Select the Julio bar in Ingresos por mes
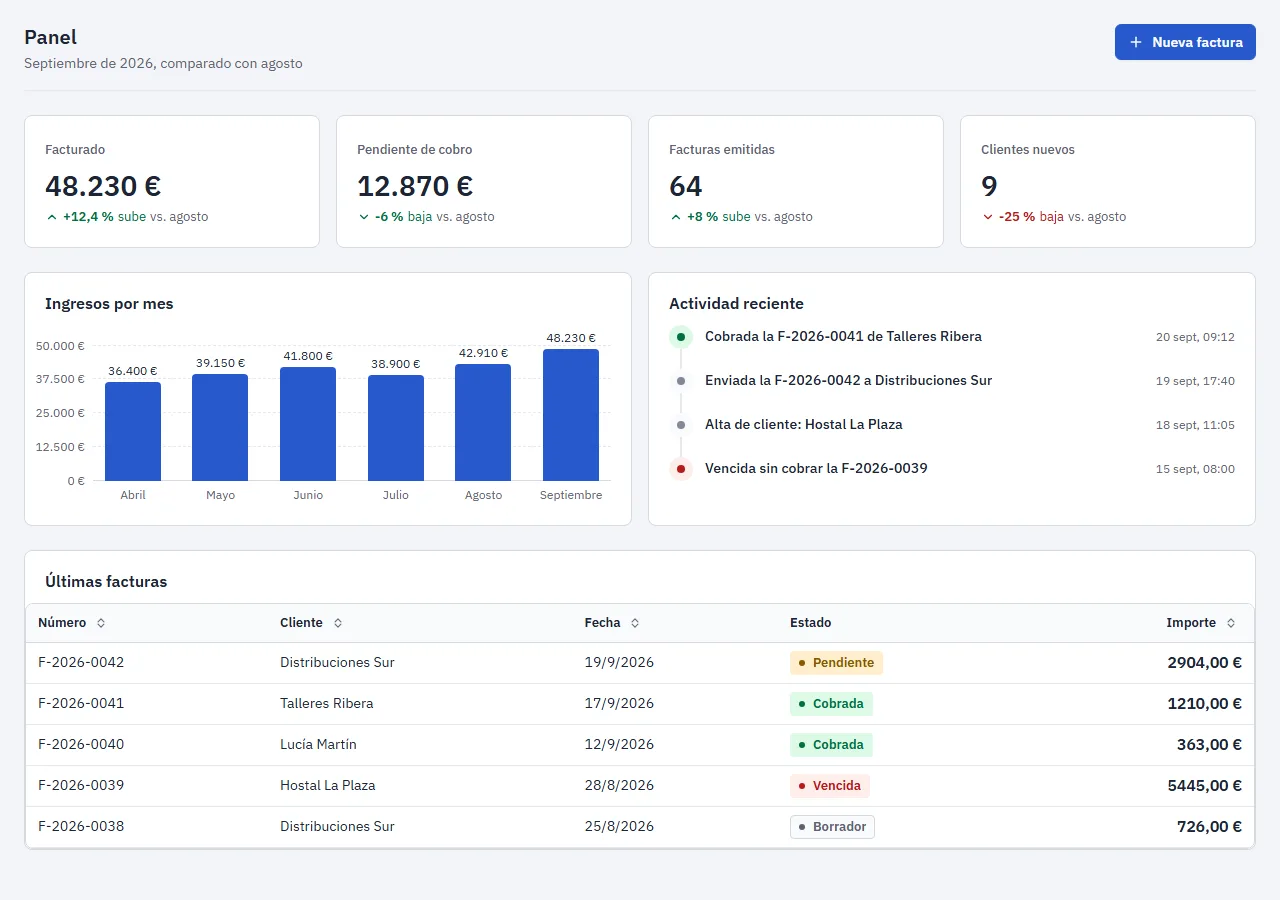This screenshot has height=900, width=1280. point(396,428)
